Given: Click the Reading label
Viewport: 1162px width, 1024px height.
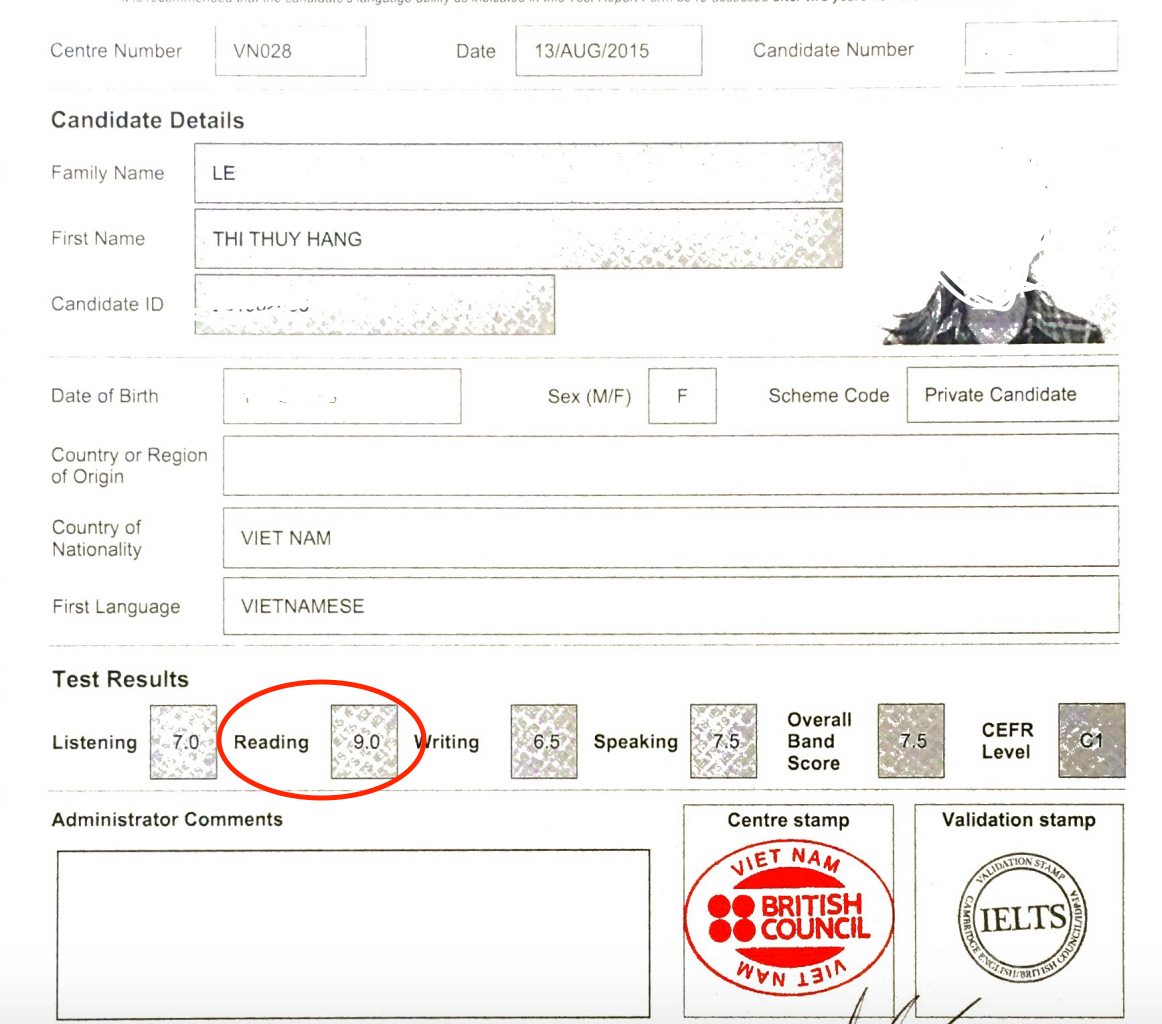Looking at the screenshot, I should 271,742.
